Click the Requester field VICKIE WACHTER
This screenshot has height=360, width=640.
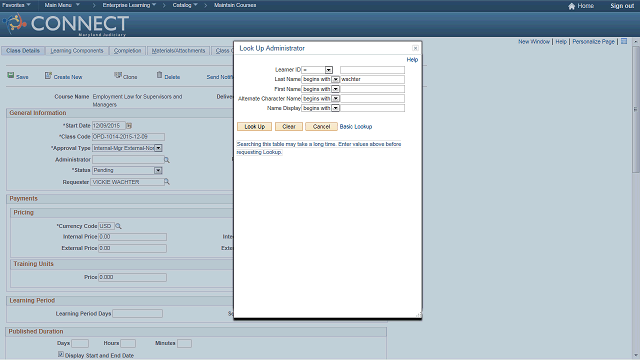pos(127,182)
